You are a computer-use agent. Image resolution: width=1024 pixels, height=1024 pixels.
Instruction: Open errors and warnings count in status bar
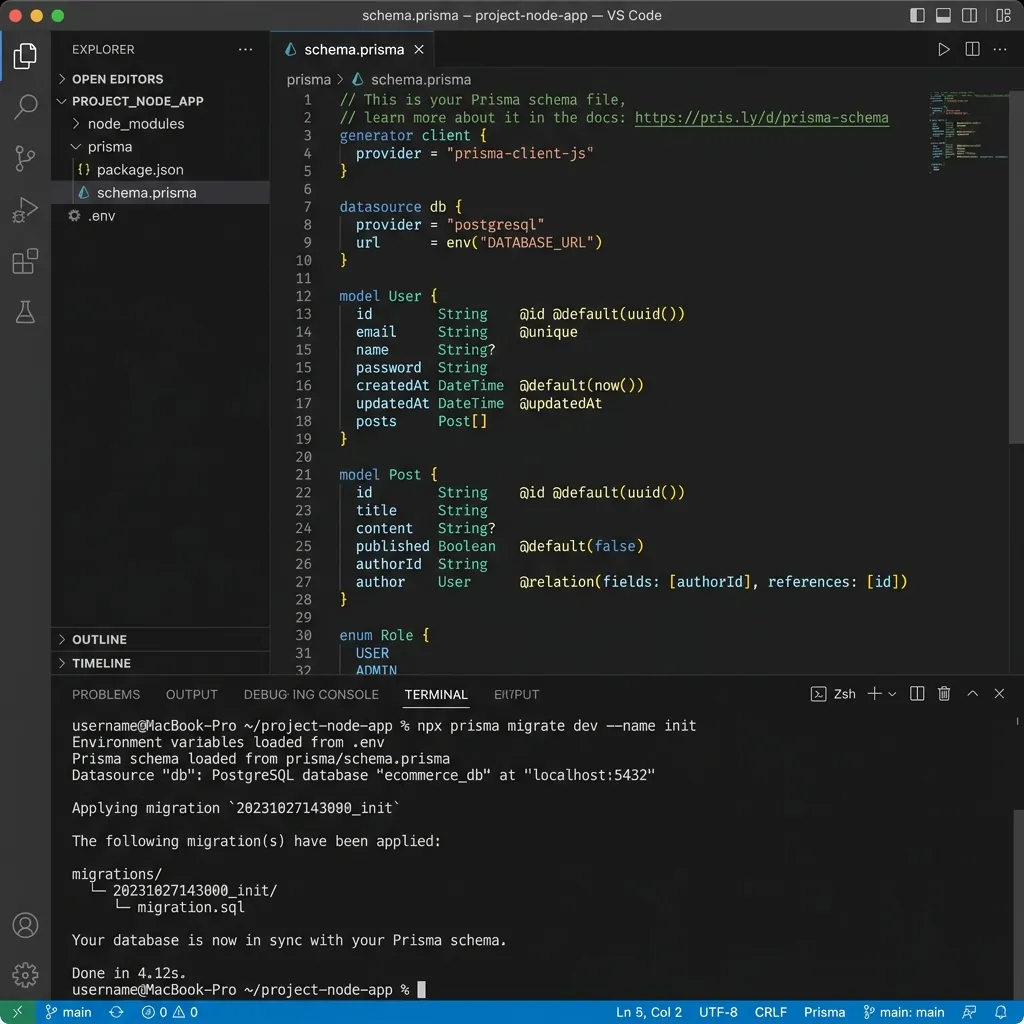(169, 1012)
